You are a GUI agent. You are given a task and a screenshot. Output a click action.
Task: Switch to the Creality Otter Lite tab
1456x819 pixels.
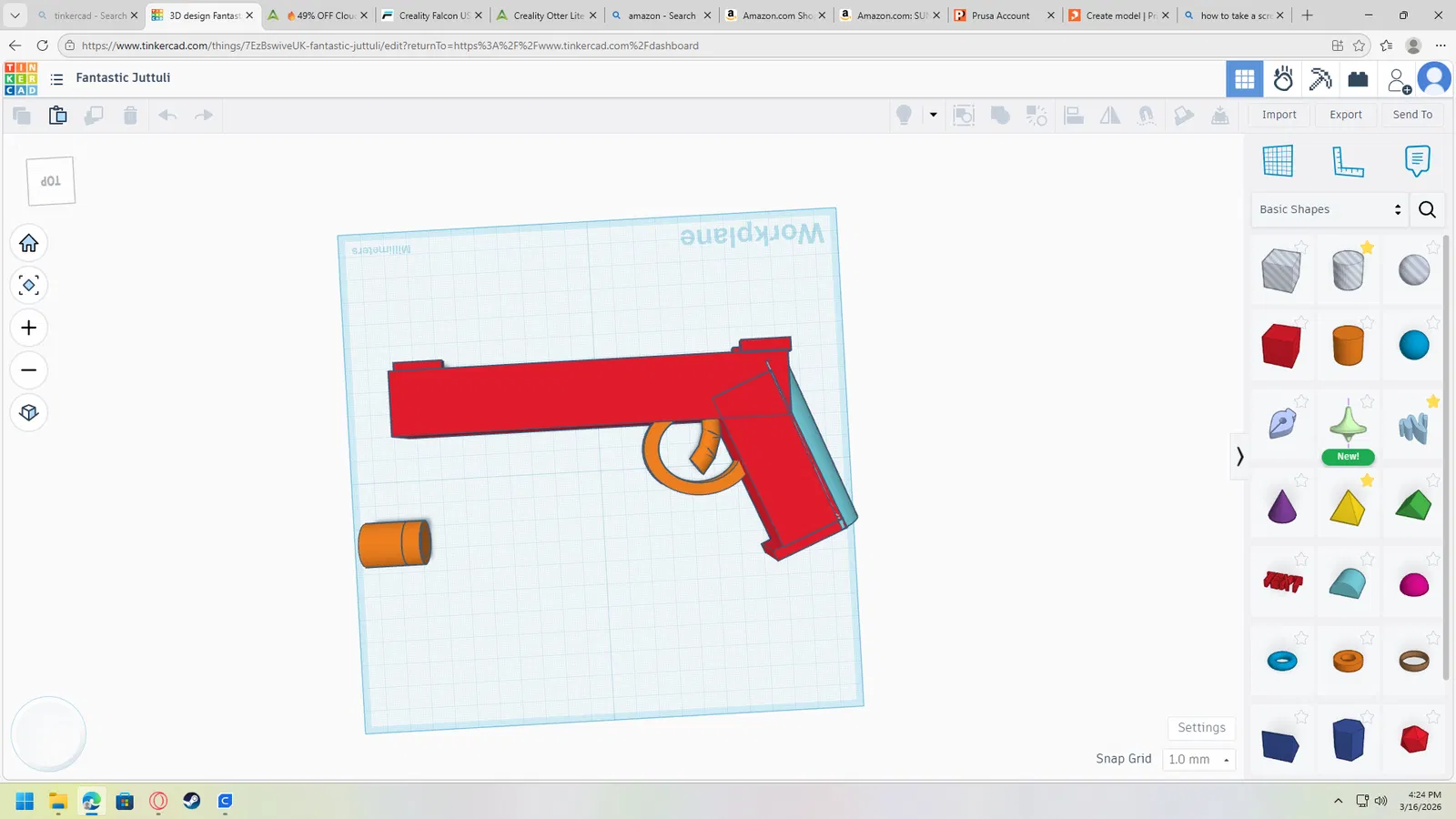547,15
